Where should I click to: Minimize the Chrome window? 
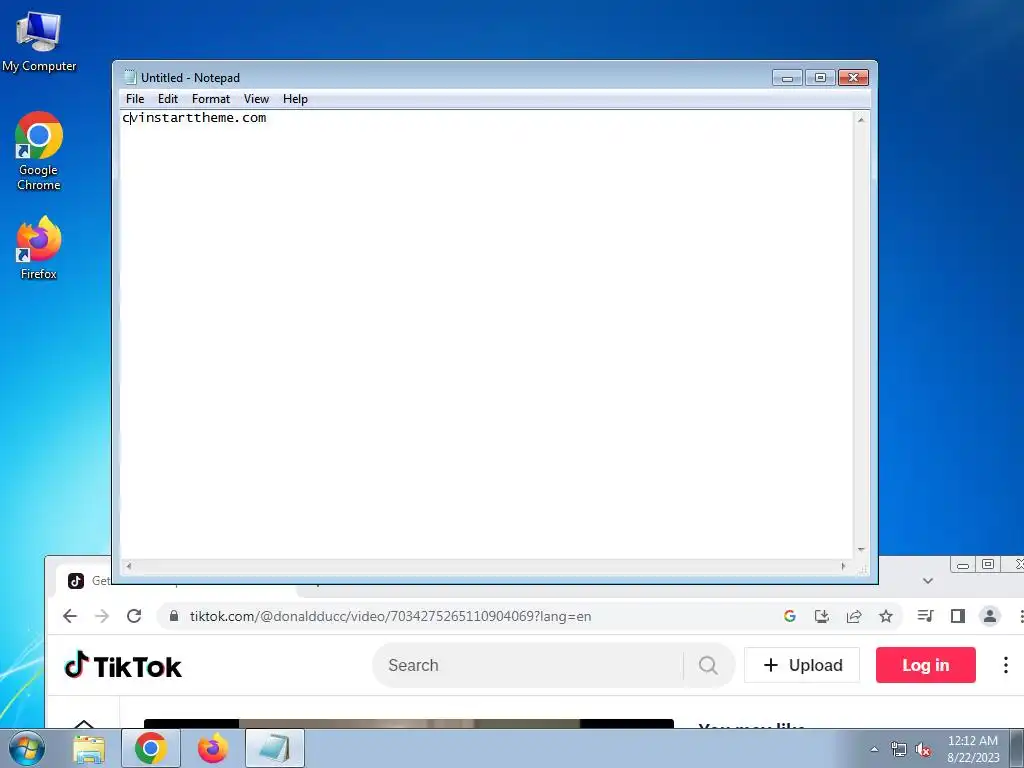(x=963, y=565)
